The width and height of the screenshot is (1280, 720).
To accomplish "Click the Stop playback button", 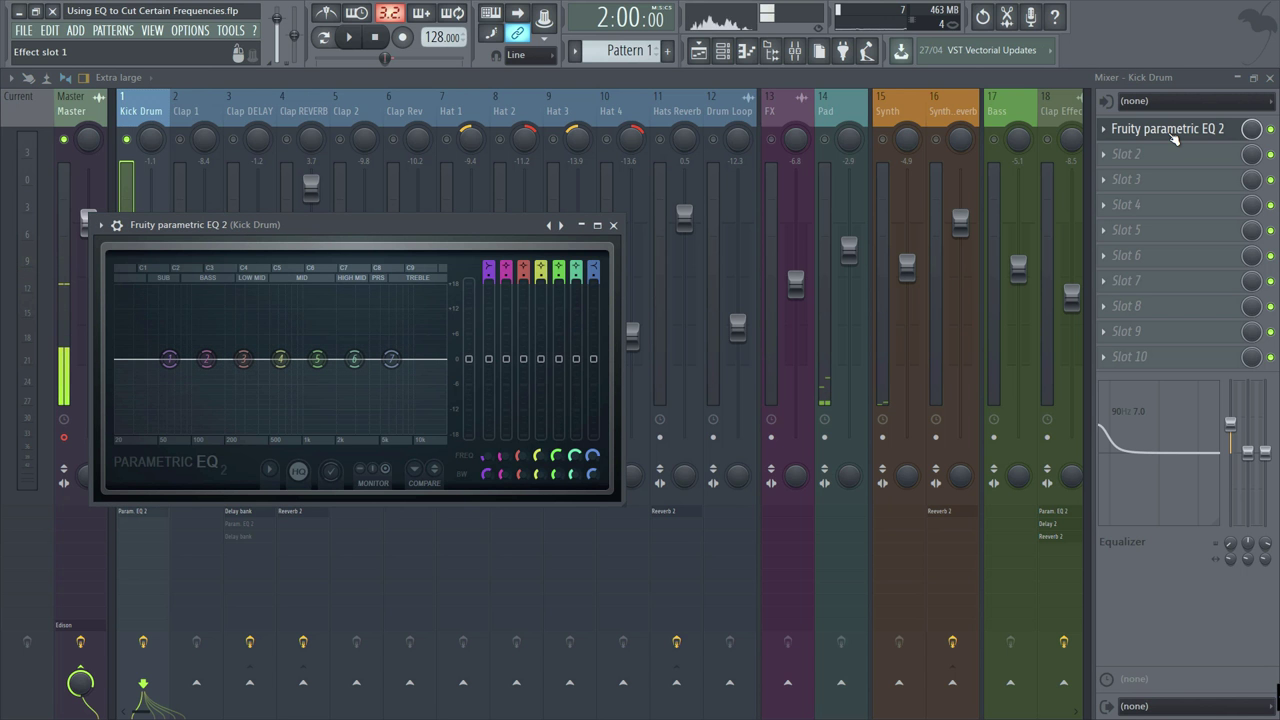I will (x=375, y=38).
